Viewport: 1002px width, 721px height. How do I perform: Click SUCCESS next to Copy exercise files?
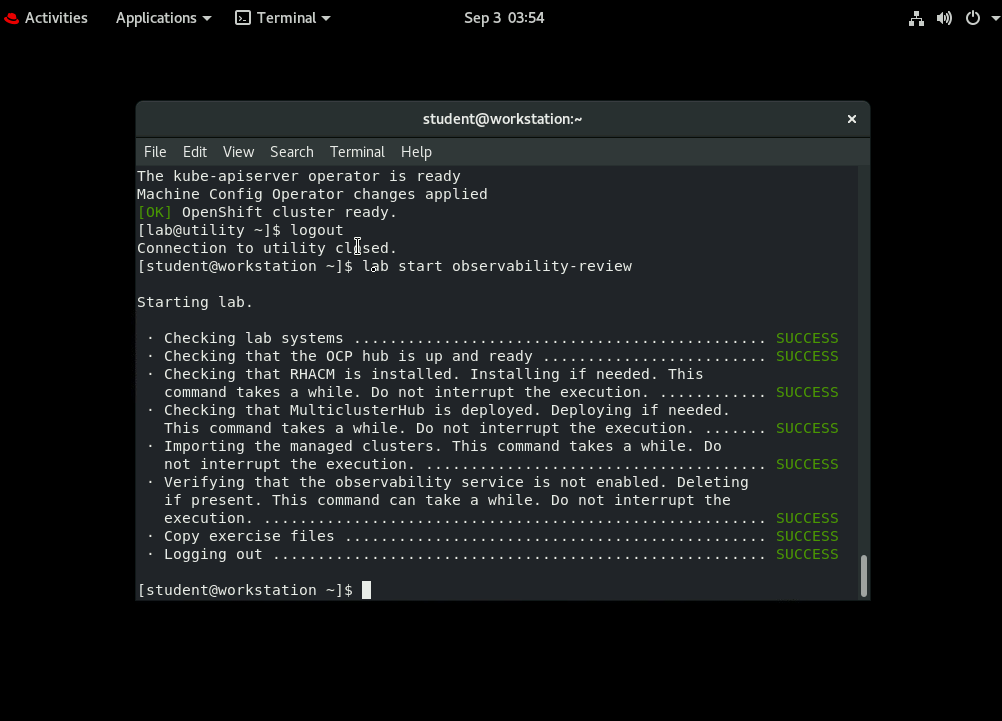coord(807,536)
